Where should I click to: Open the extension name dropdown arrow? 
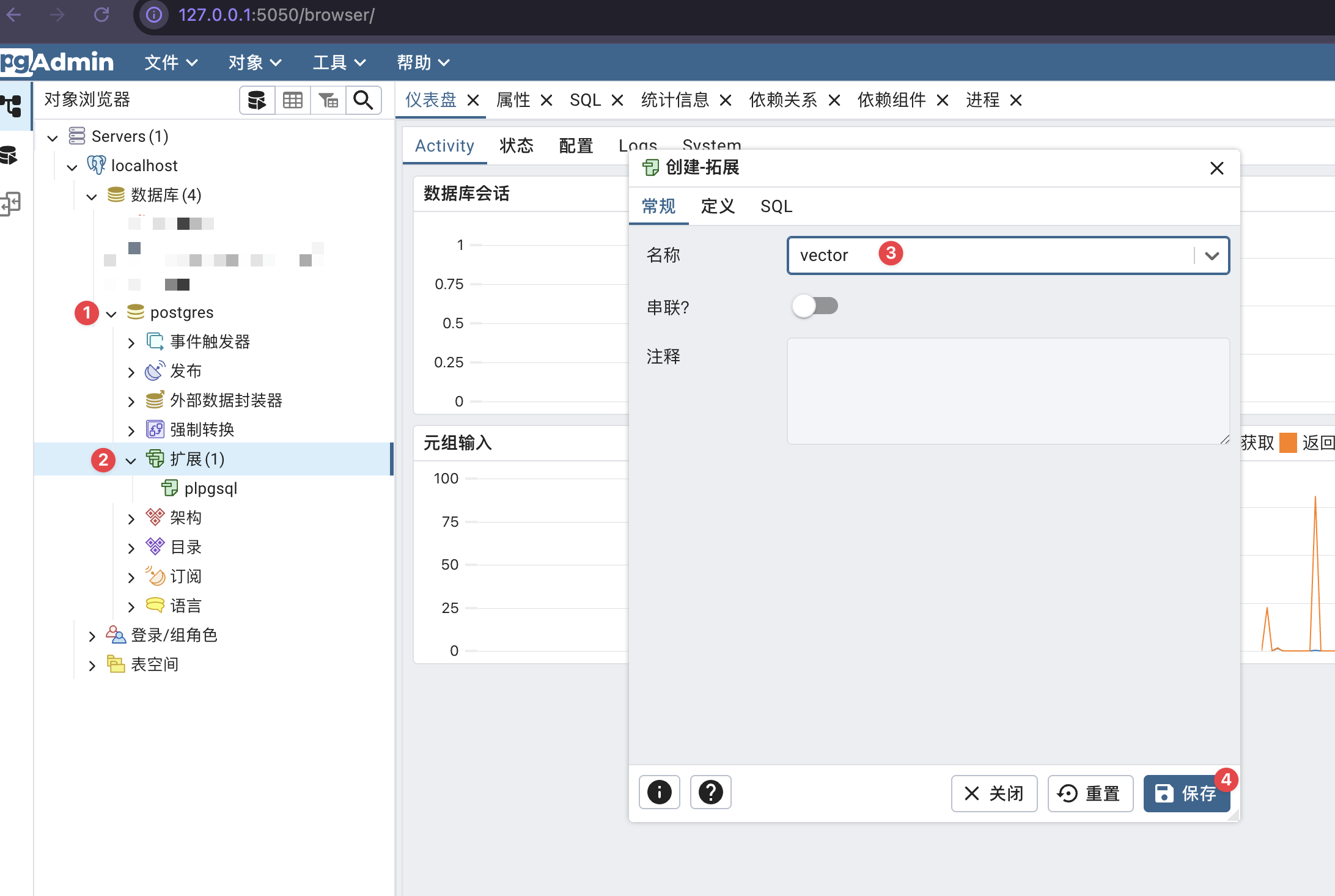click(1212, 255)
